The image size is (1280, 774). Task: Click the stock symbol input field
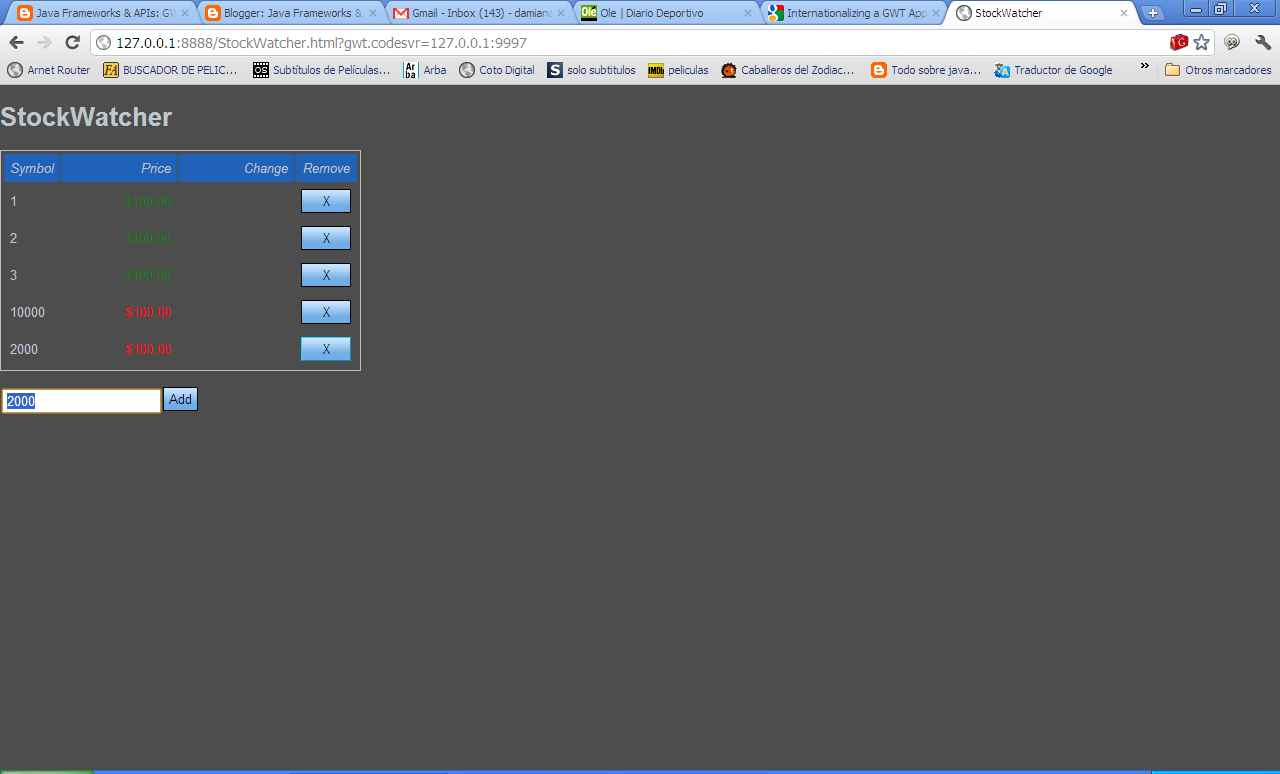pos(80,400)
